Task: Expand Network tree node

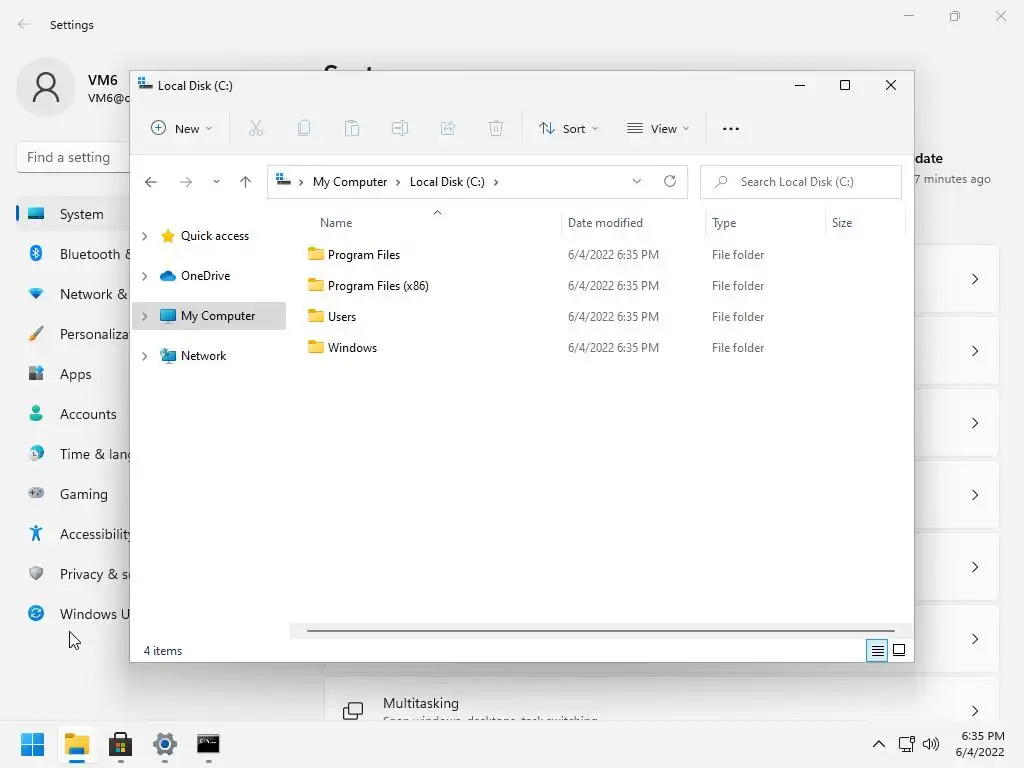Action: [144, 356]
